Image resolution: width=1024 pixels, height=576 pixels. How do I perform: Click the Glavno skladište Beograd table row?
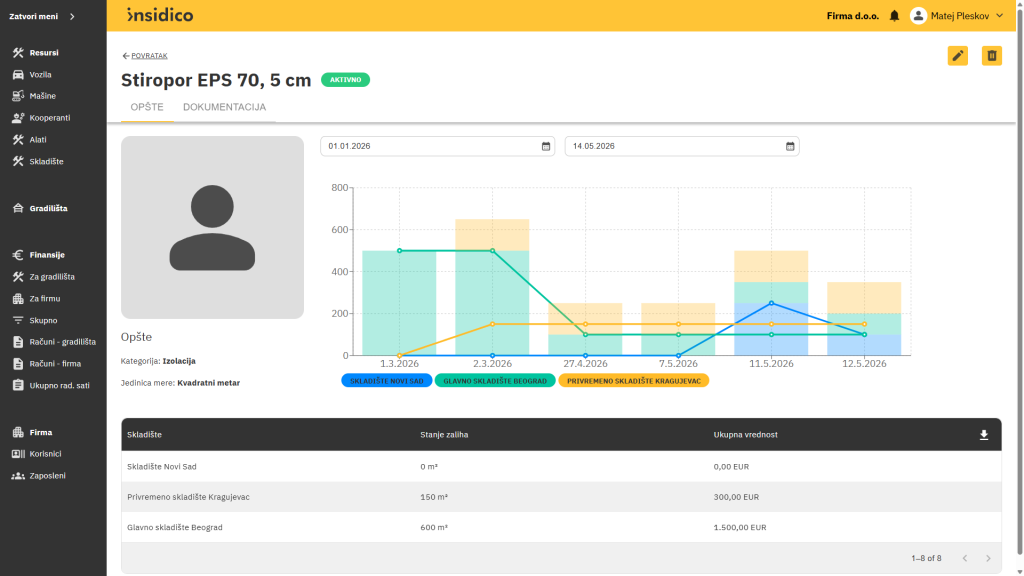[x=561, y=527]
